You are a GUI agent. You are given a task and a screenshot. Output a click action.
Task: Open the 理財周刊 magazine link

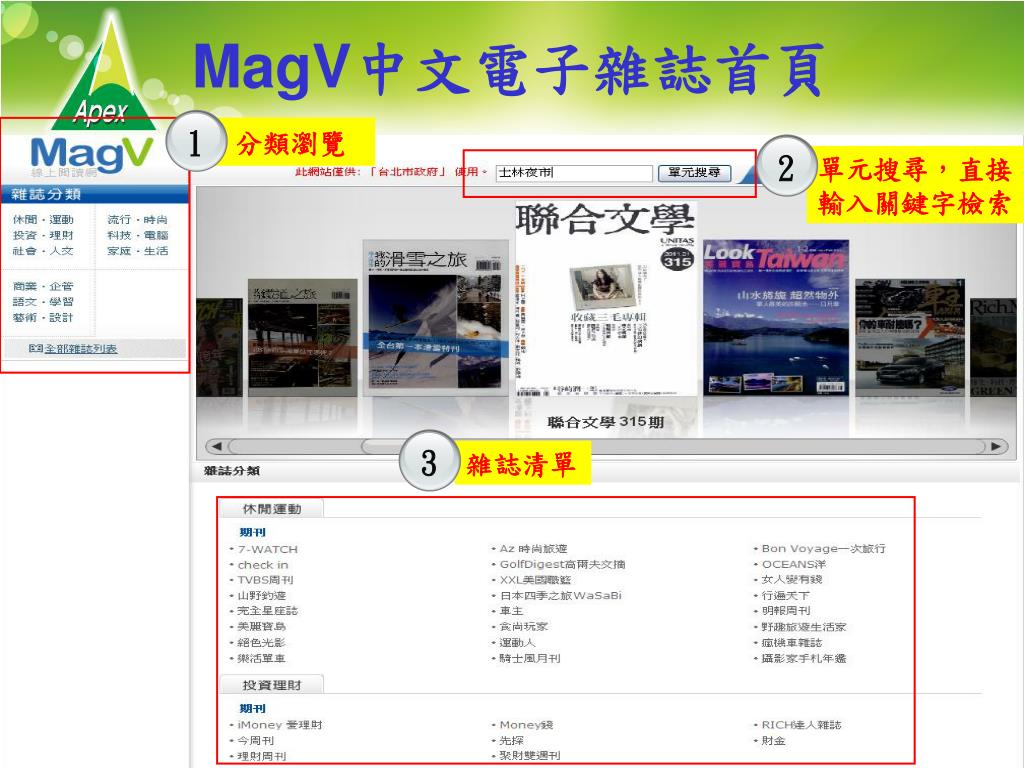(x=261, y=756)
